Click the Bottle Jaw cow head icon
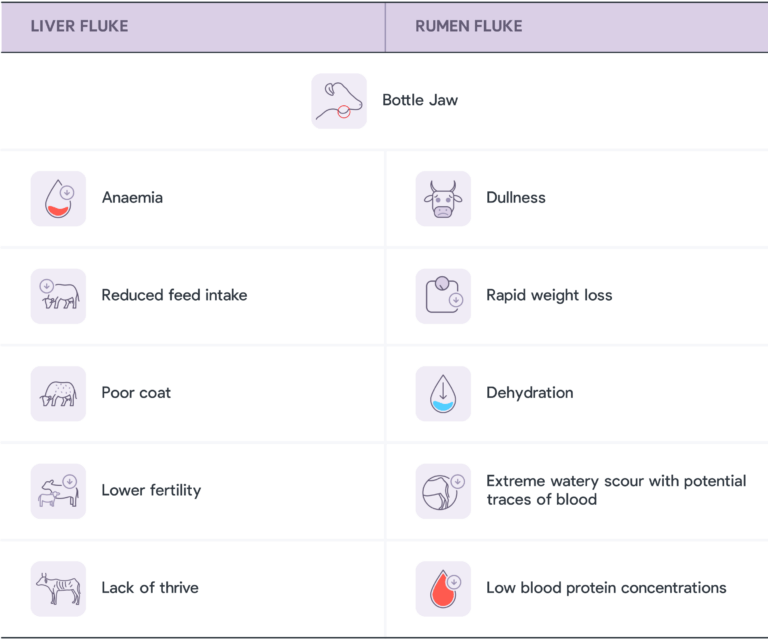This screenshot has height=639, width=768. click(339, 101)
